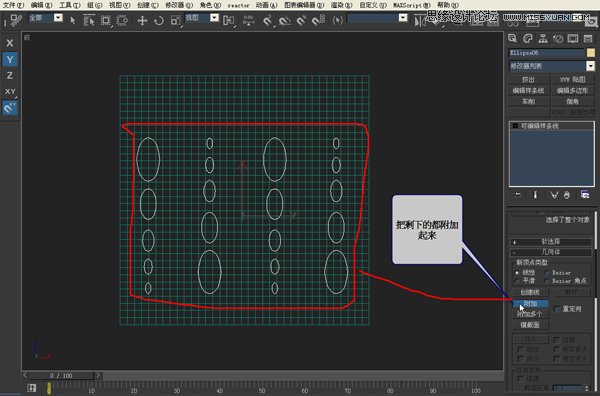Click the select and link toolbar icon
Screen dimensions: 600x396
tap(16, 20)
